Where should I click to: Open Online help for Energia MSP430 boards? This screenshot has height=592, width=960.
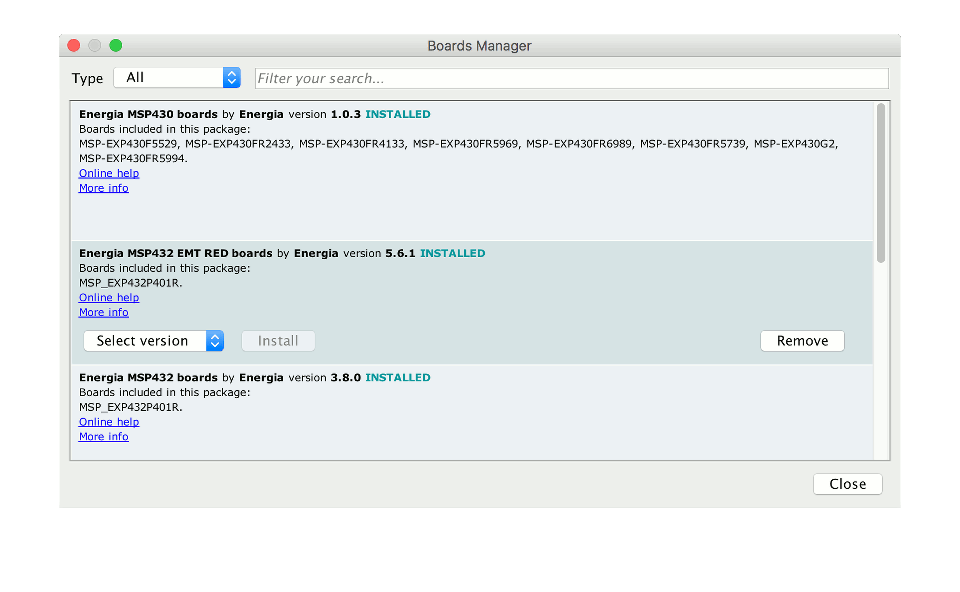(109, 173)
